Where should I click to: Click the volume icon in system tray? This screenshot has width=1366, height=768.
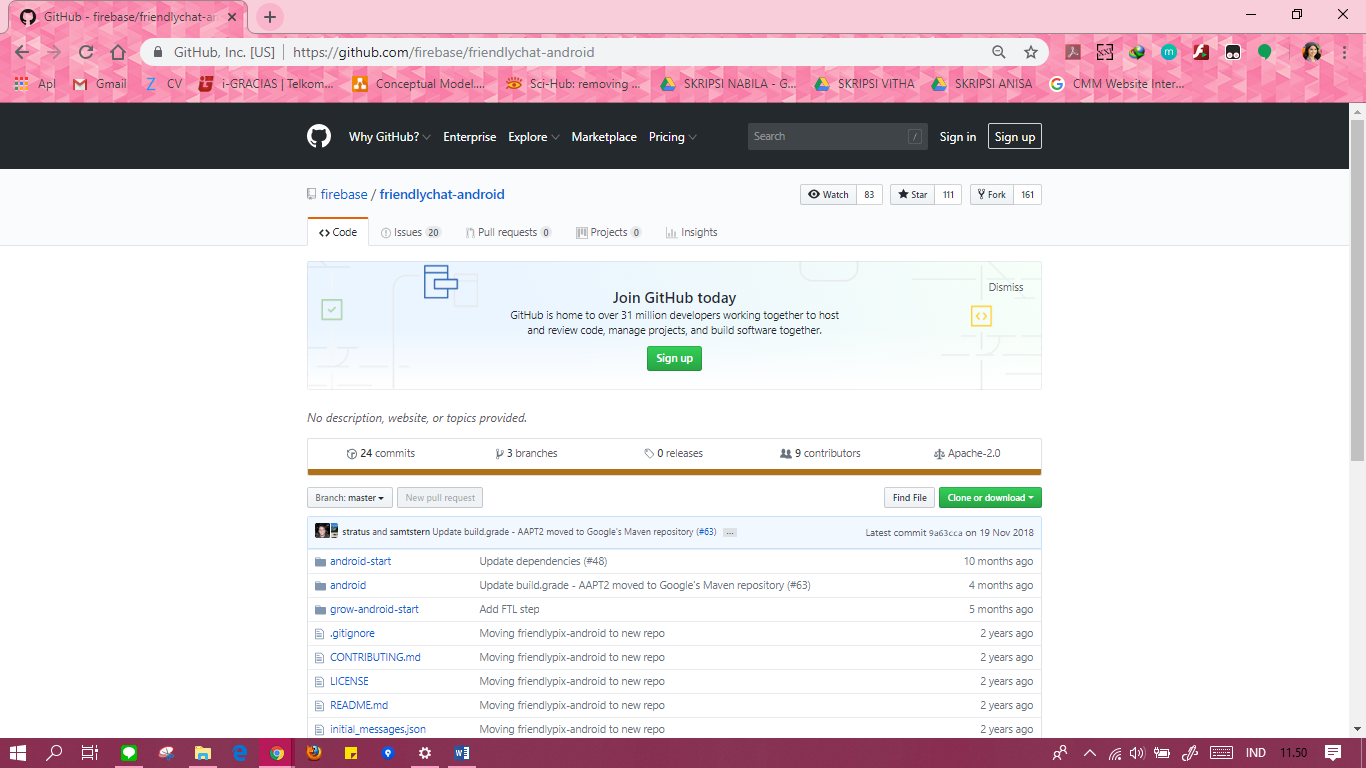click(1136, 753)
